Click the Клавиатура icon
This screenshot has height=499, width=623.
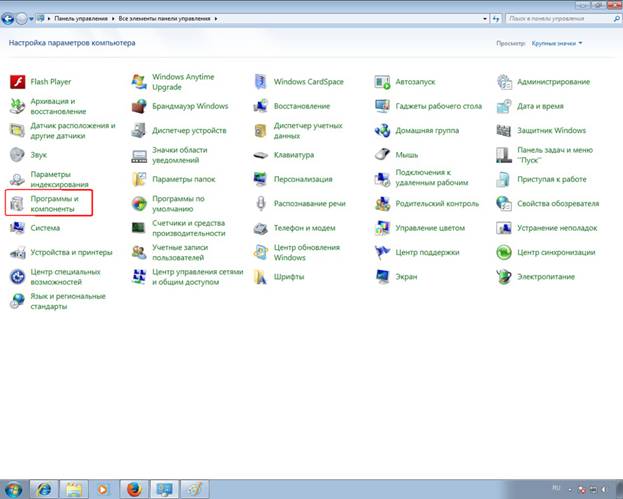point(261,155)
